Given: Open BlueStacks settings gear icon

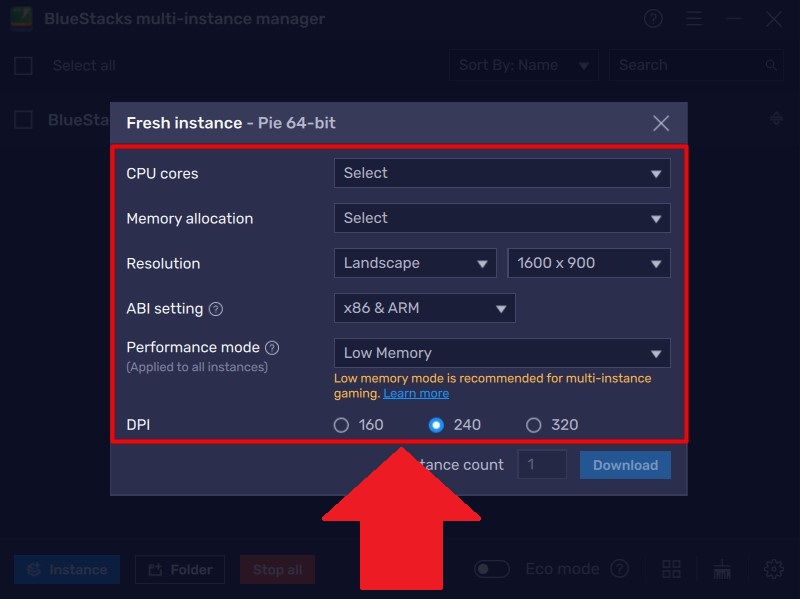Looking at the screenshot, I should point(773,569).
